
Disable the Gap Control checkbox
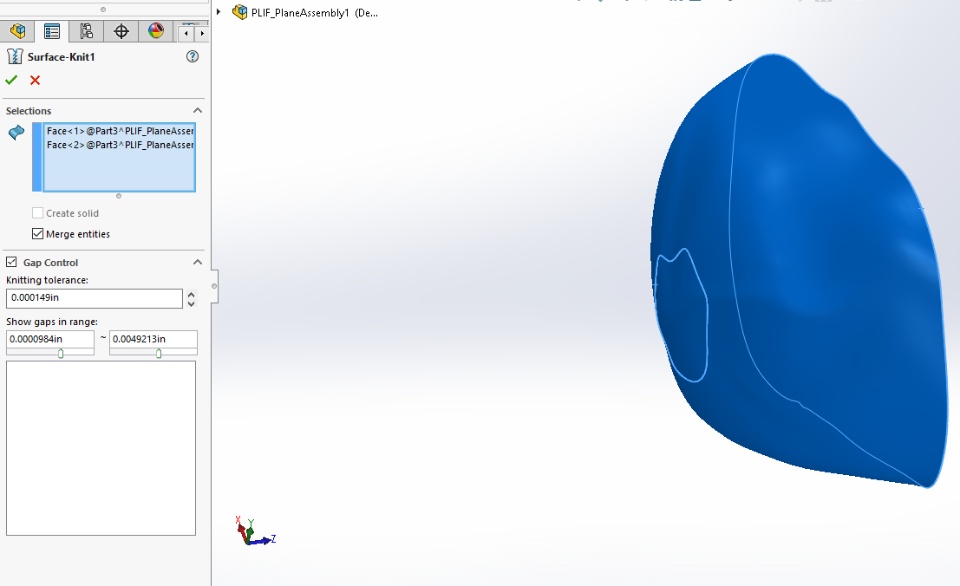click(11, 262)
